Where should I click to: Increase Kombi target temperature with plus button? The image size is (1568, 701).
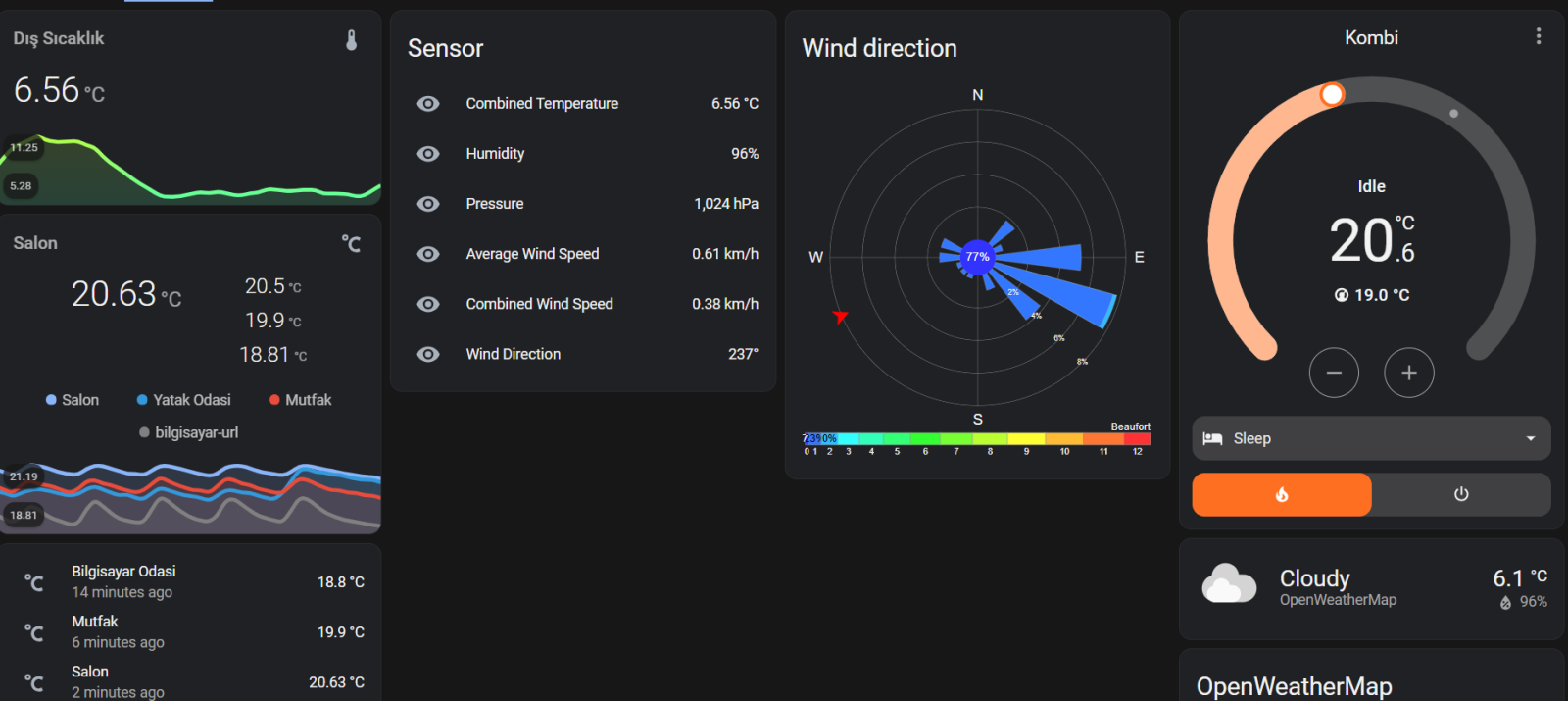[1409, 373]
